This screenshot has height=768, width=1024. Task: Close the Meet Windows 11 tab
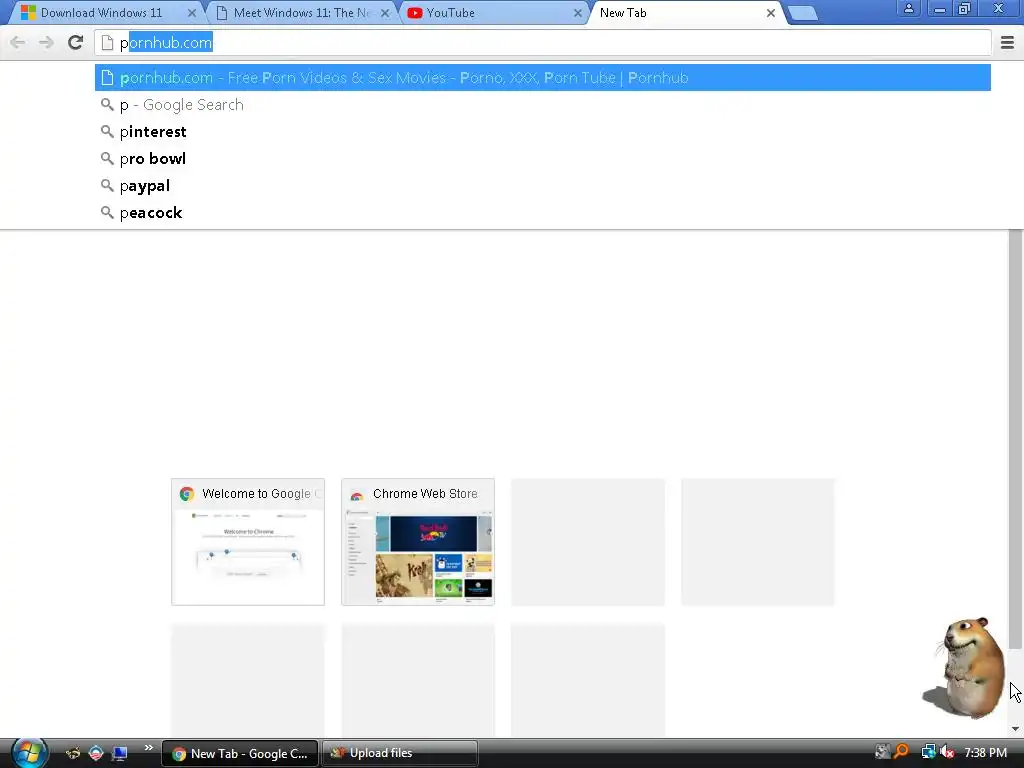pos(385,13)
